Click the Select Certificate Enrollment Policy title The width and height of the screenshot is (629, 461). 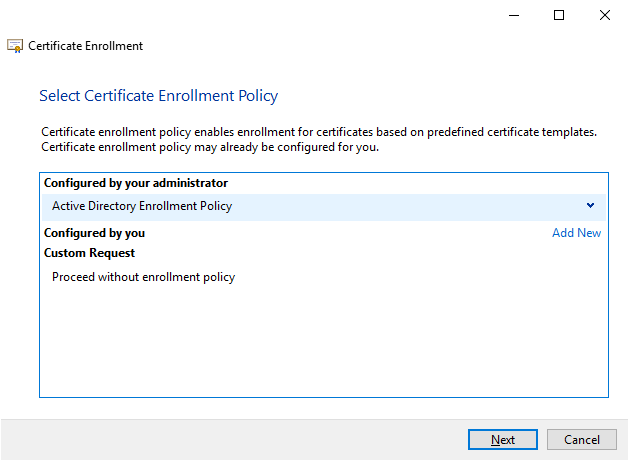pyautogui.click(x=158, y=96)
